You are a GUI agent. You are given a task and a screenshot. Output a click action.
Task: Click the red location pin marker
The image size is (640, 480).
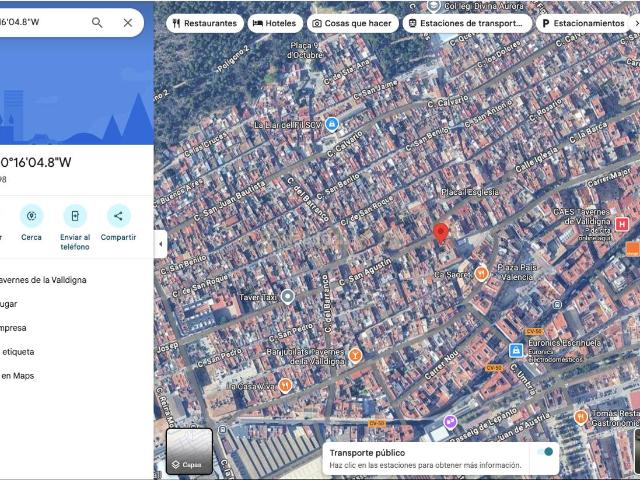[440, 234]
